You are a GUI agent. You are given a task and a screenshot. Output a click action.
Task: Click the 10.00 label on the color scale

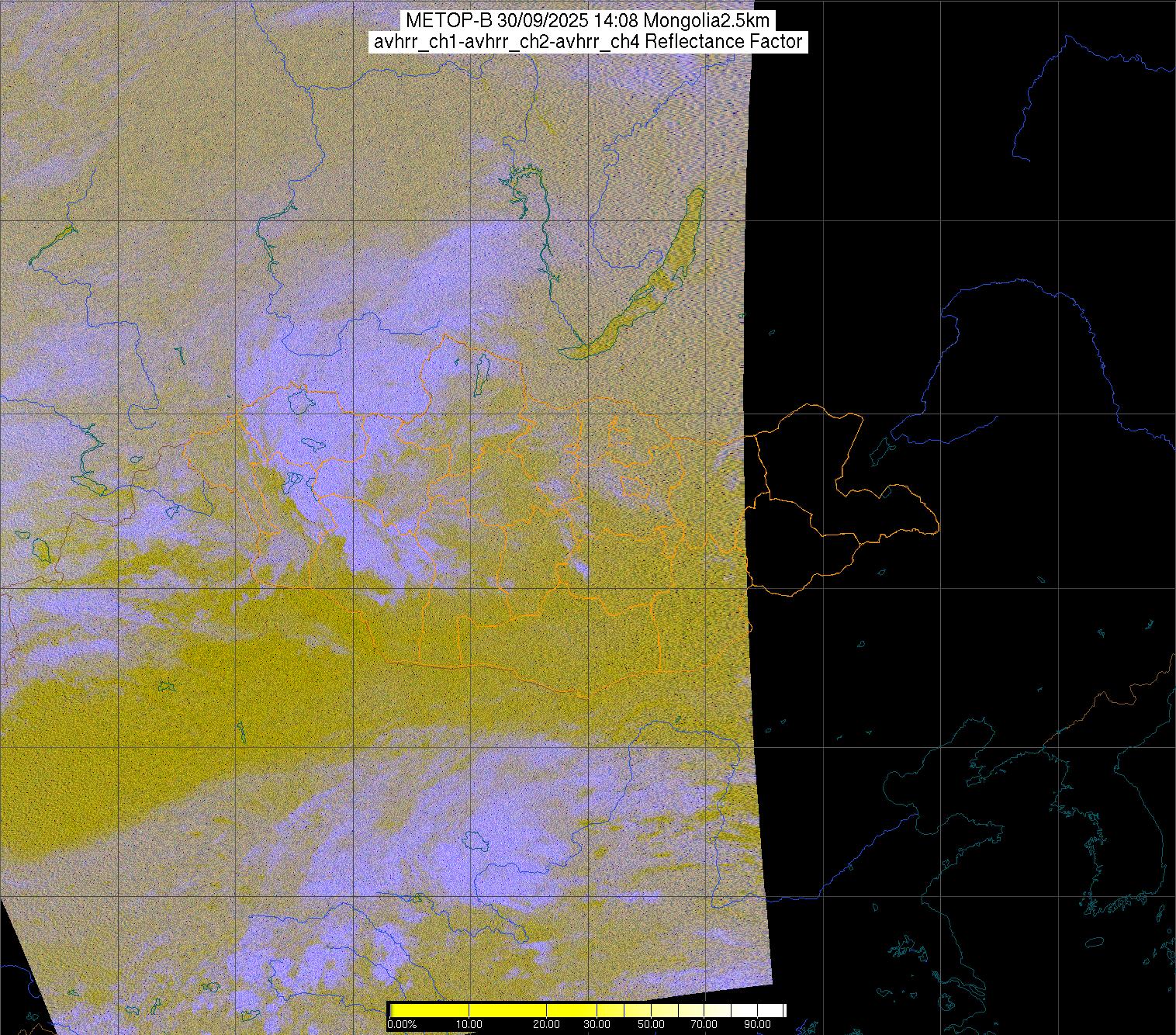click(x=469, y=1025)
